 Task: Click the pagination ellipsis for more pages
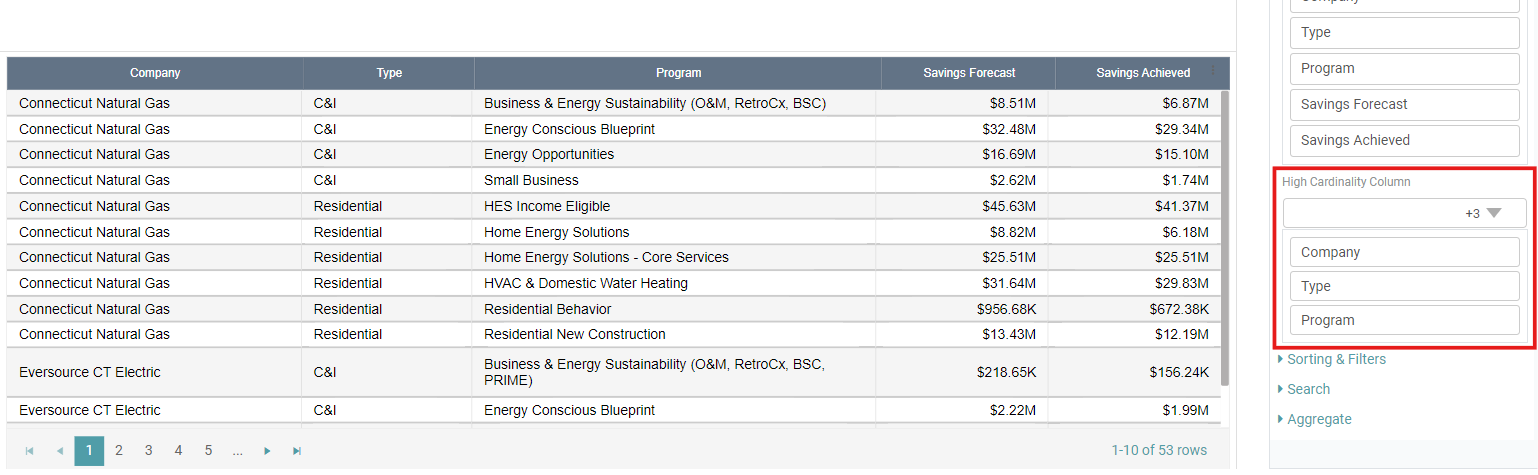pos(237,451)
